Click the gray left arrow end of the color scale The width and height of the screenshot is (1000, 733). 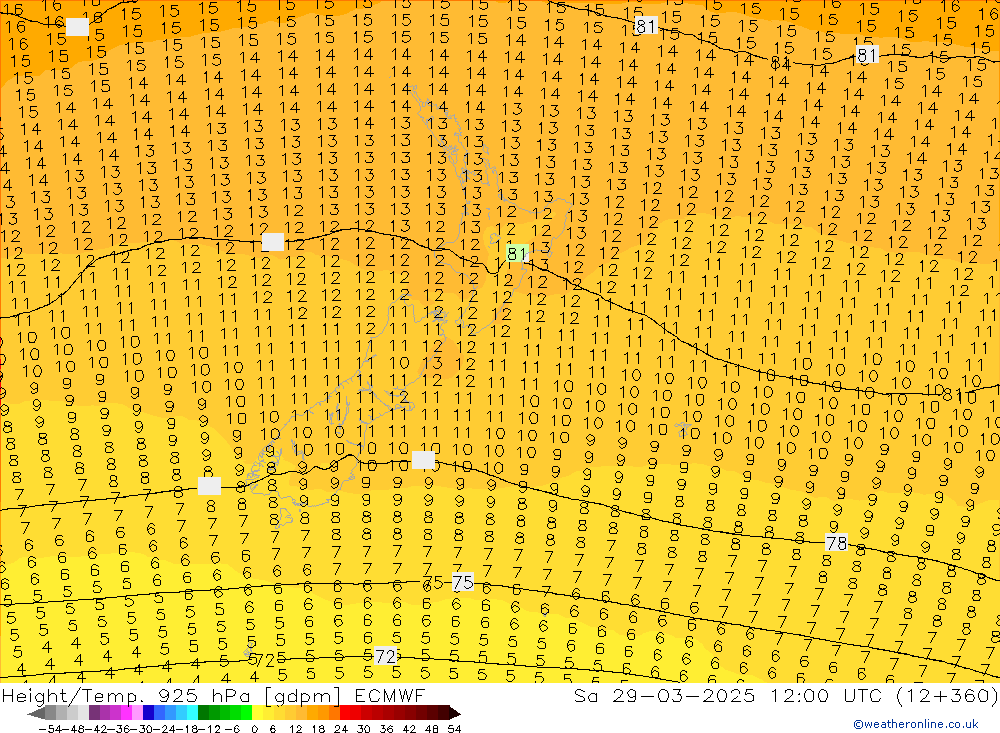pyautogui.click(x=36, y=714)
